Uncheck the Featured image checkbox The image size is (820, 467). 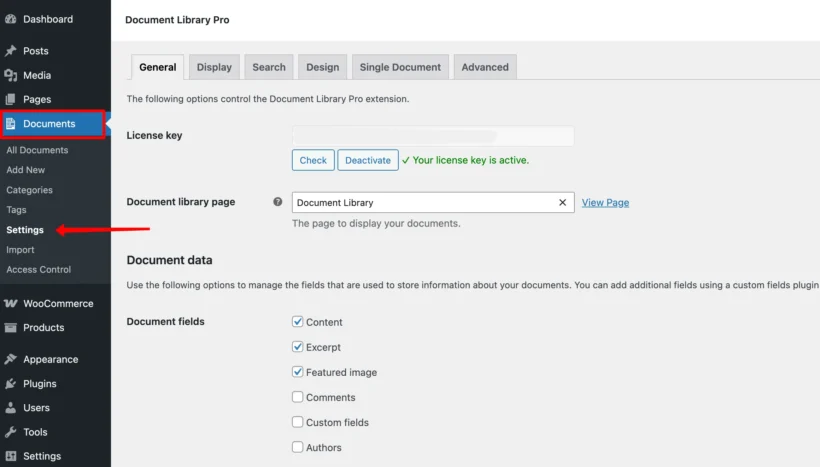[298, 372]
